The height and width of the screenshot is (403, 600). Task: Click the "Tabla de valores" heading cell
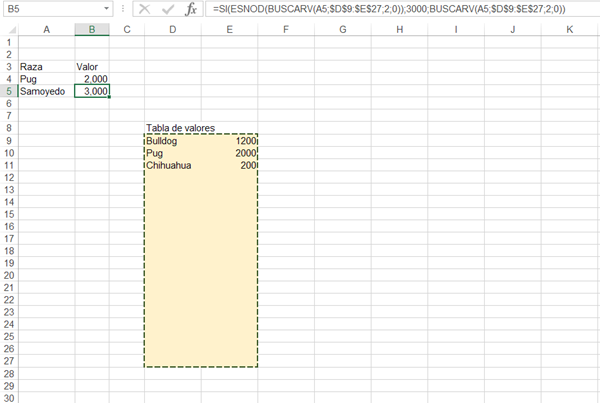tap(173, 128)
